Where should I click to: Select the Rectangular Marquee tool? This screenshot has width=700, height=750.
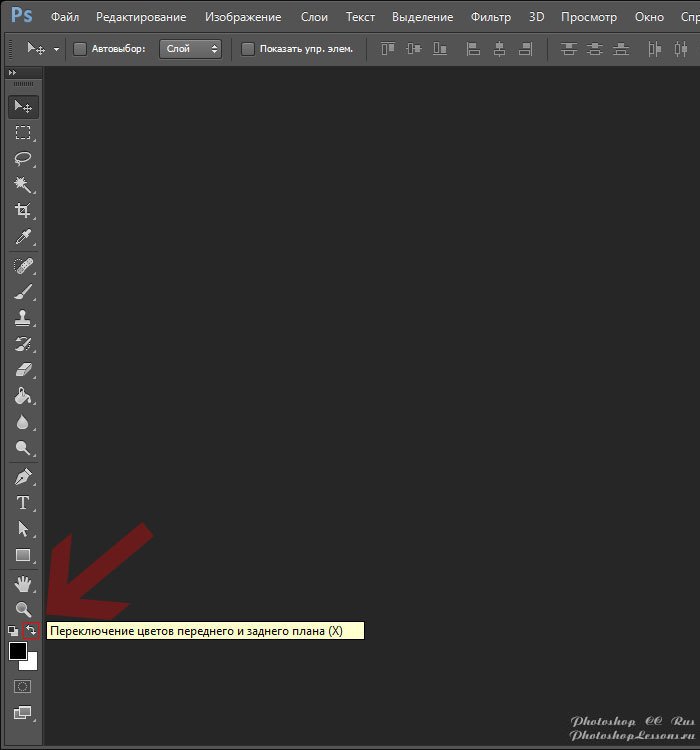23,133
